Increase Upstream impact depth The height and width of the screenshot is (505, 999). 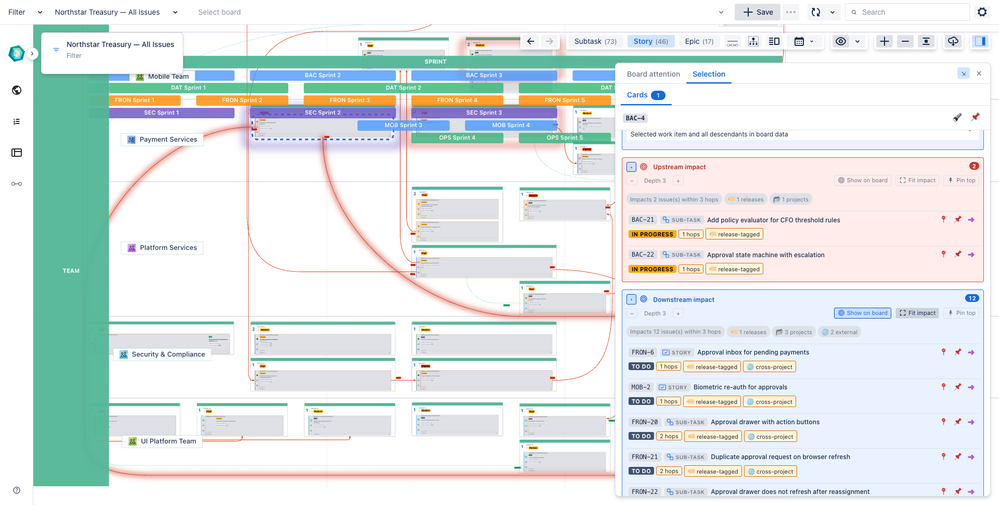(x=679, y=181)
